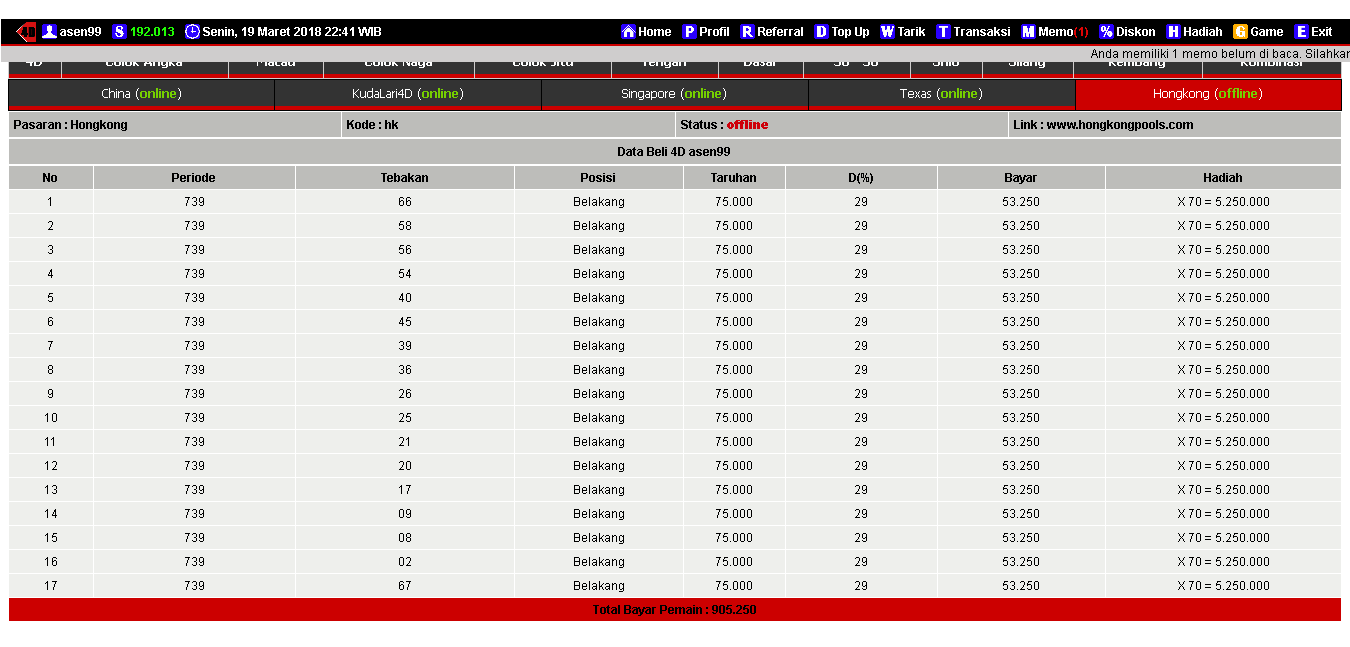Click the asen99 username in the top bar
Screen dimensions: 1350x647
tap(80, 32)
